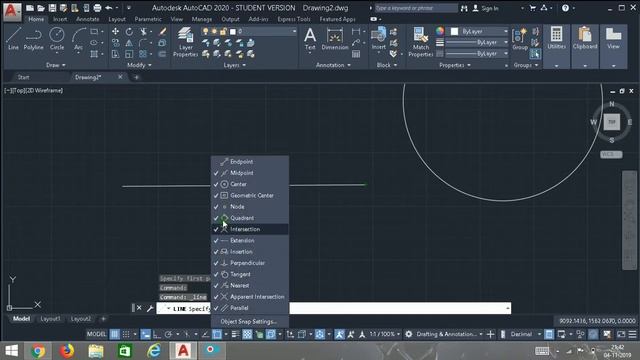Click Sign In
This screenshot has height=360, width=640.
click(x=486, y=8)
